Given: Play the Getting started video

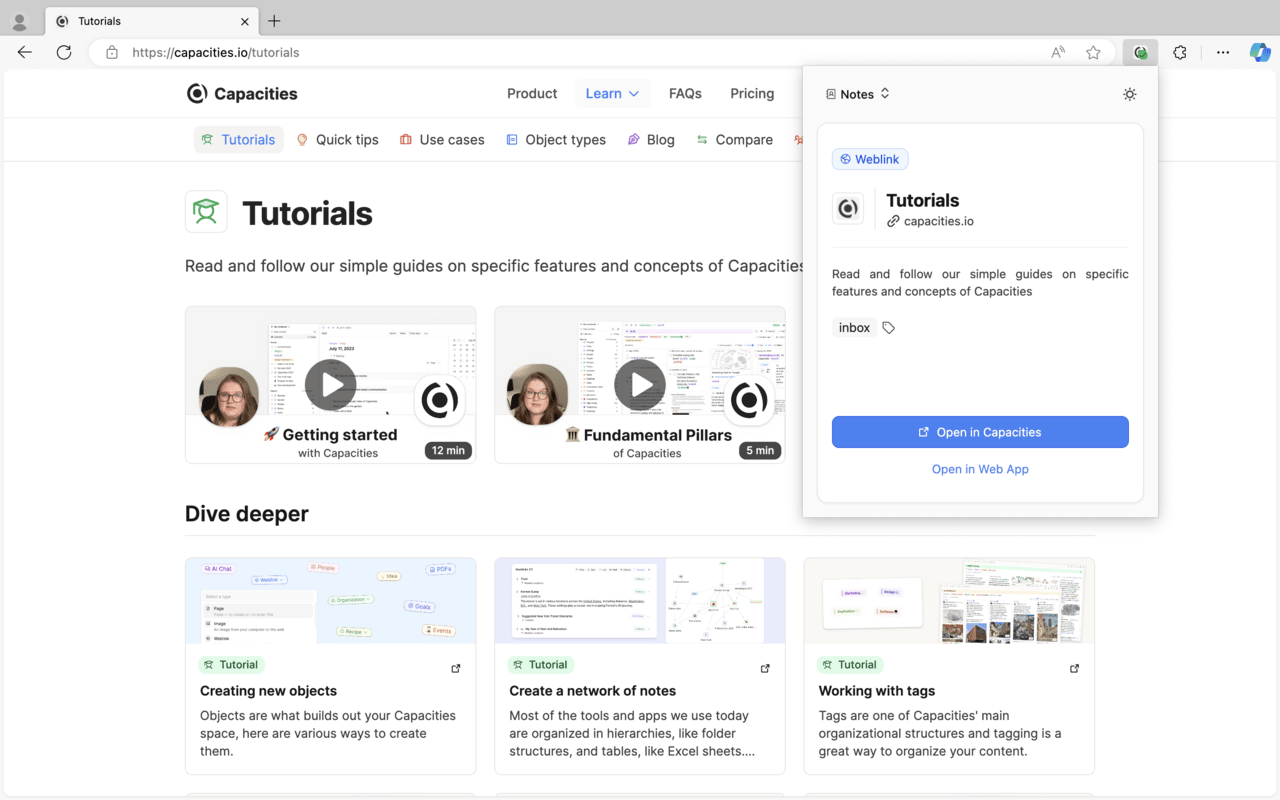Looking at the screenshot, I should click(331, 385).
